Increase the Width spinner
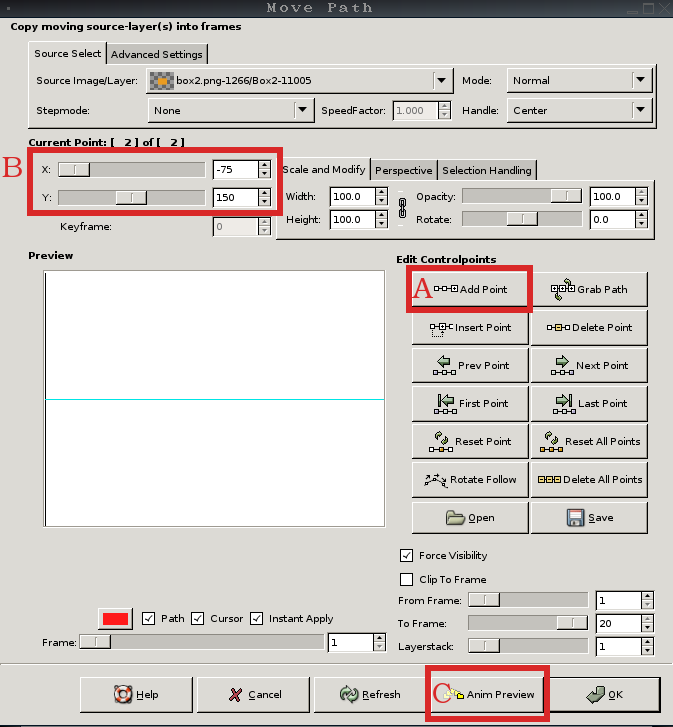673x727 pixels. [x=381, y=192]
